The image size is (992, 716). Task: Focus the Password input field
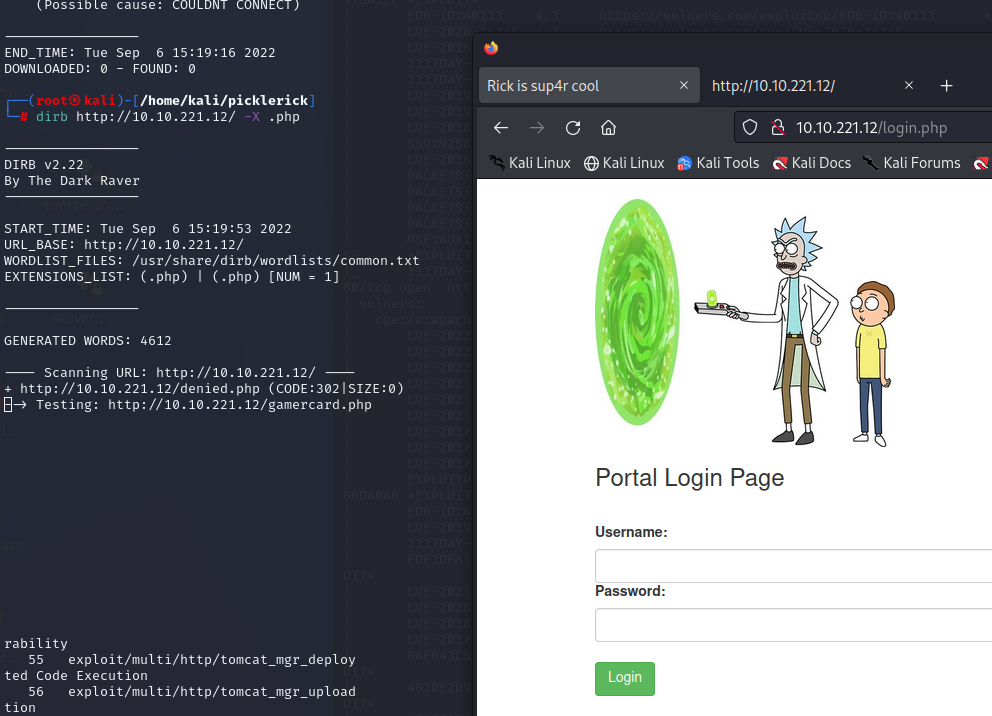[x=792, y=624]
